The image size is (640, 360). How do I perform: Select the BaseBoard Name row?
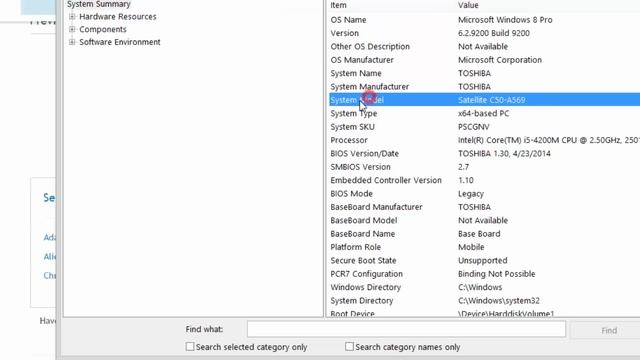pos(484,234)
